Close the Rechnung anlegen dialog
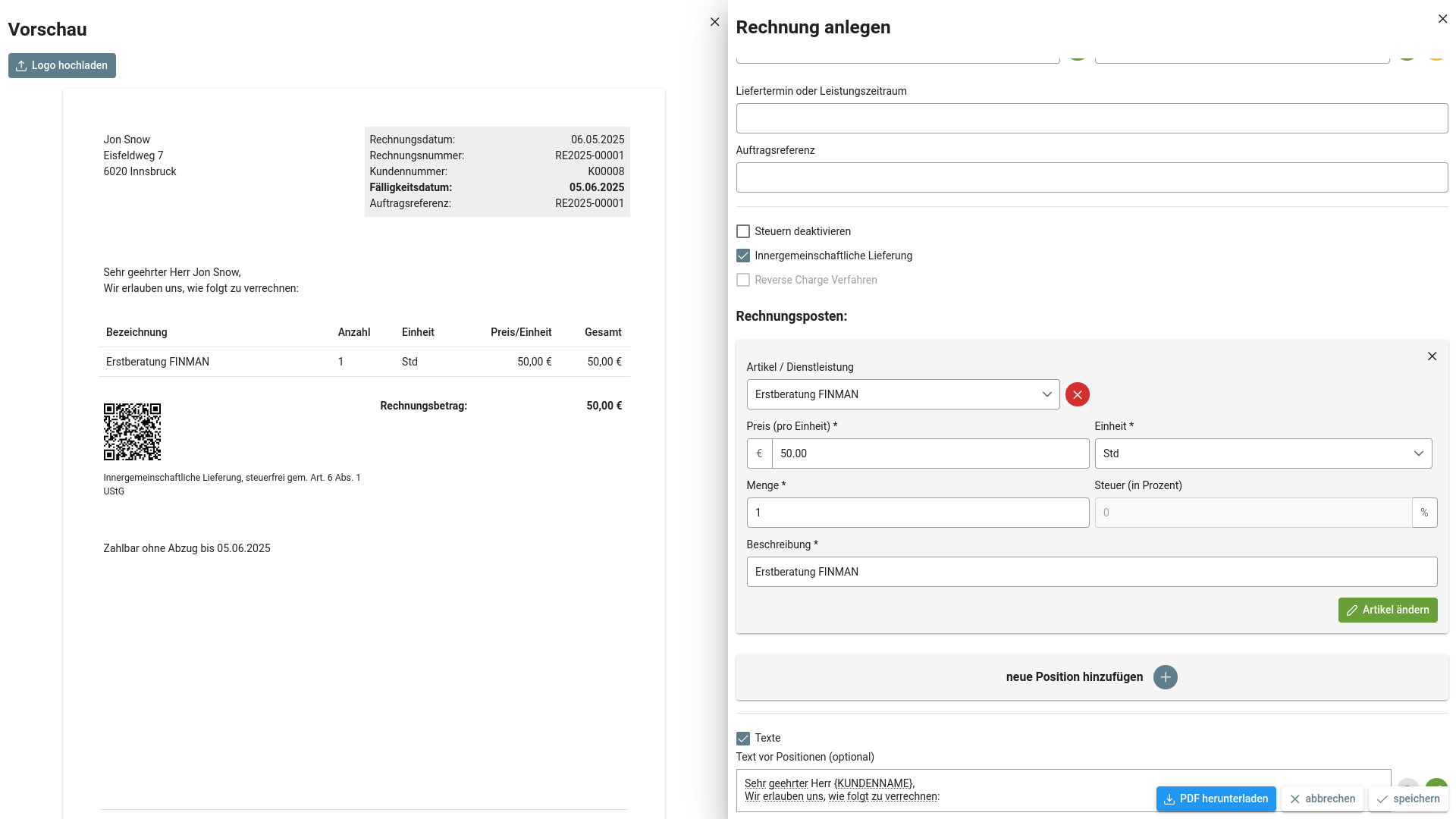The image size is (1456, 819). [1442, 19]
